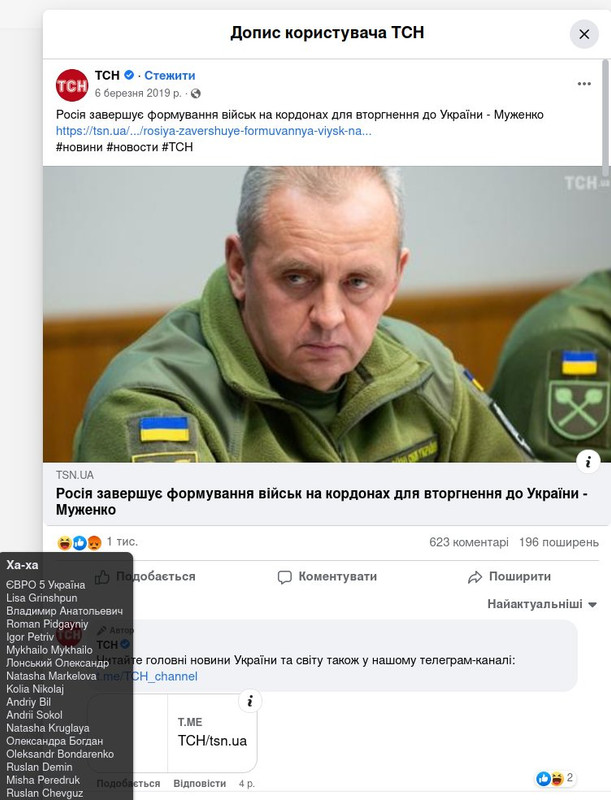Image resolution: width=611 pixels, height=800 pixels.
Task: Click the #ТСН hashtag
Action: coord(177,147)
